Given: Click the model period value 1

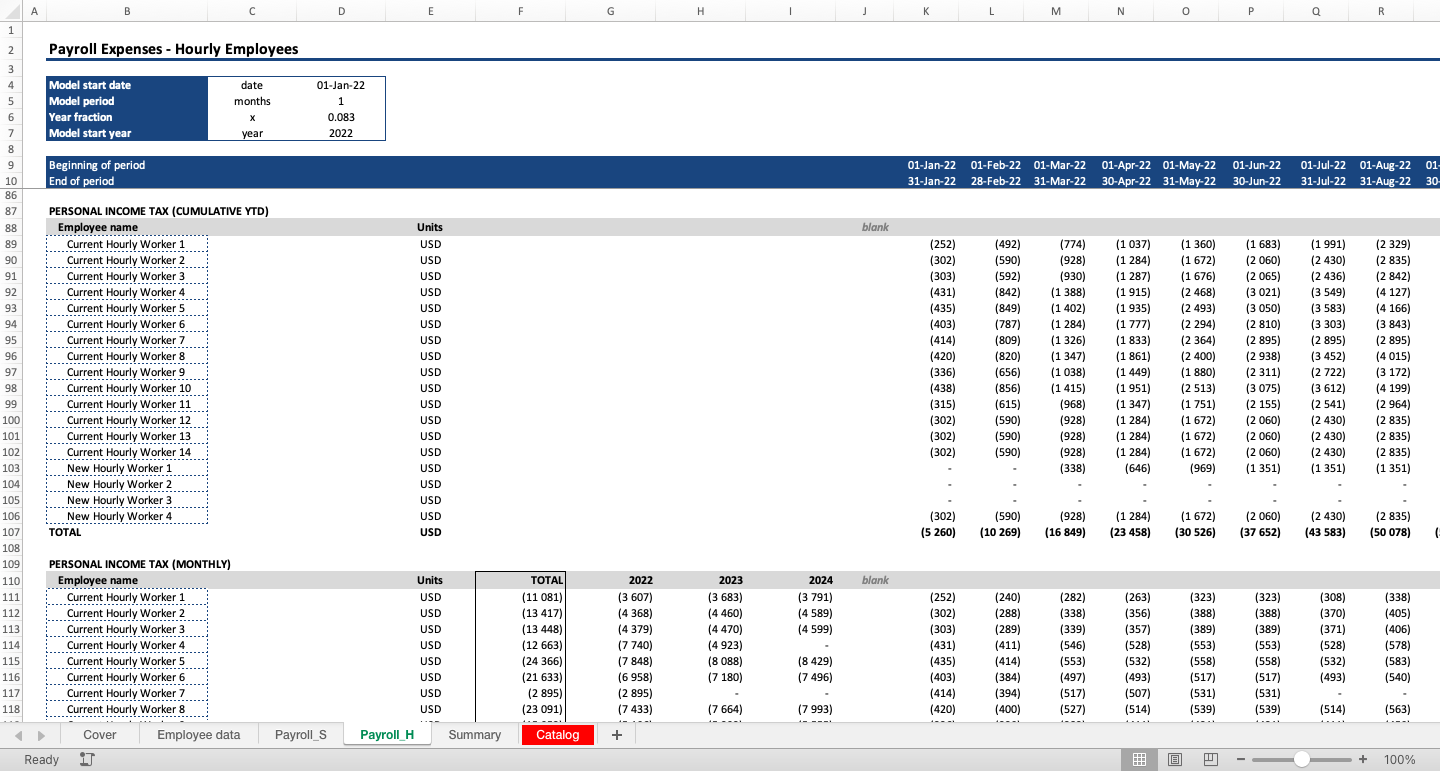Looking at the screenshot, I should coord(341,101).
